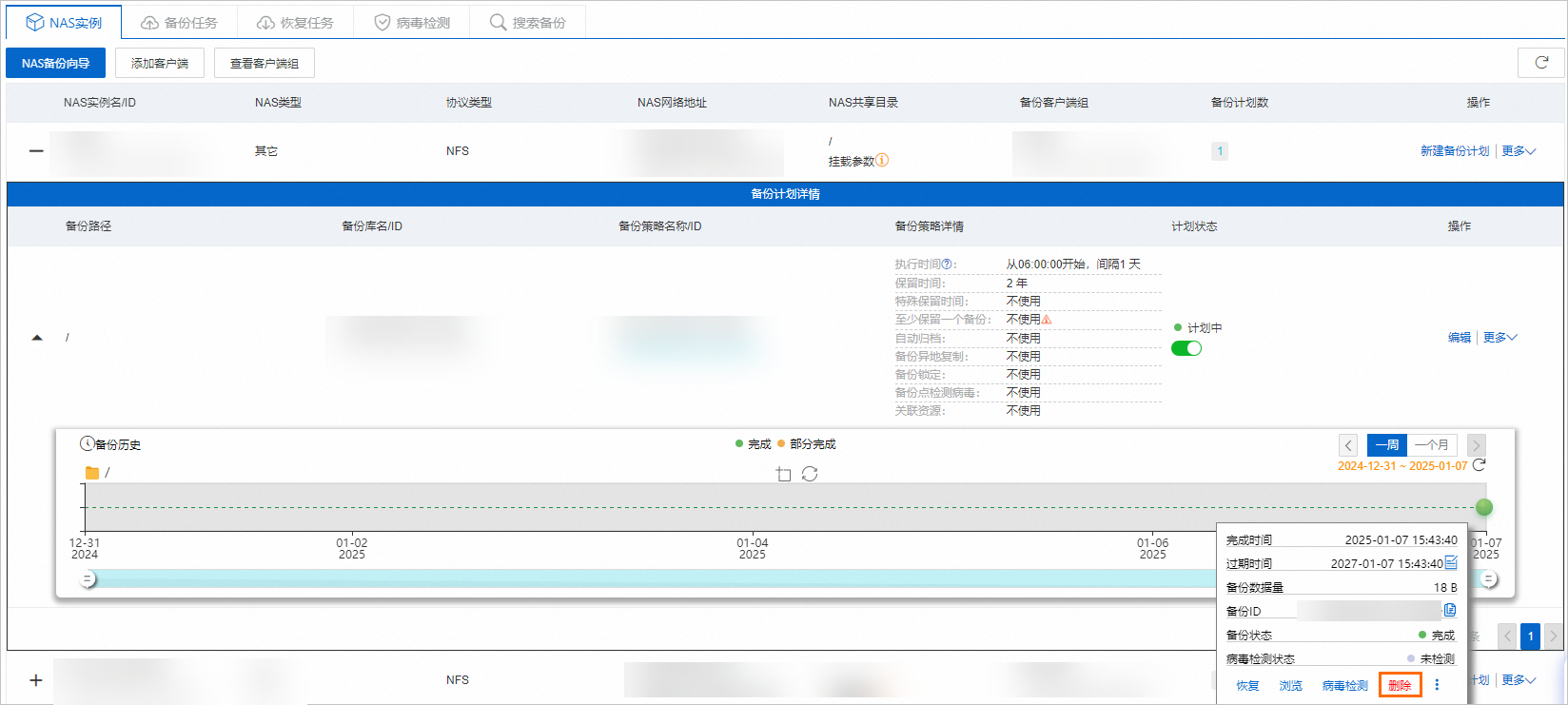1568x705 pixels.
Task: Refresh the backup history date range
Action: point(1479,465)
